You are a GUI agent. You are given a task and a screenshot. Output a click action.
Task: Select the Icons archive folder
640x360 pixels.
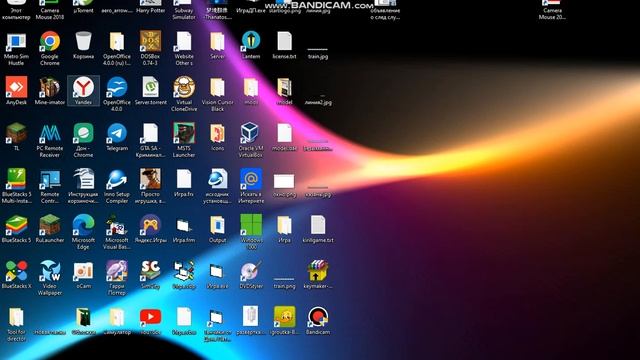point(217,137)
